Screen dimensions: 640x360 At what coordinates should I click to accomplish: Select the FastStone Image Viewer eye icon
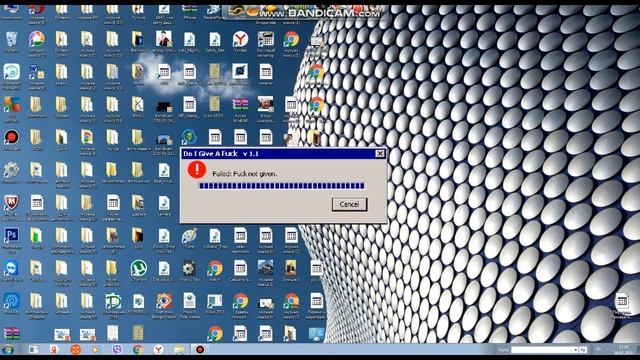(x=164, y=302)
